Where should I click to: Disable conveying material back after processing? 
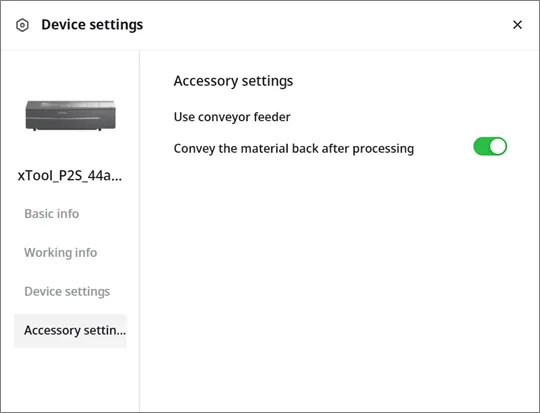[490, 146]
